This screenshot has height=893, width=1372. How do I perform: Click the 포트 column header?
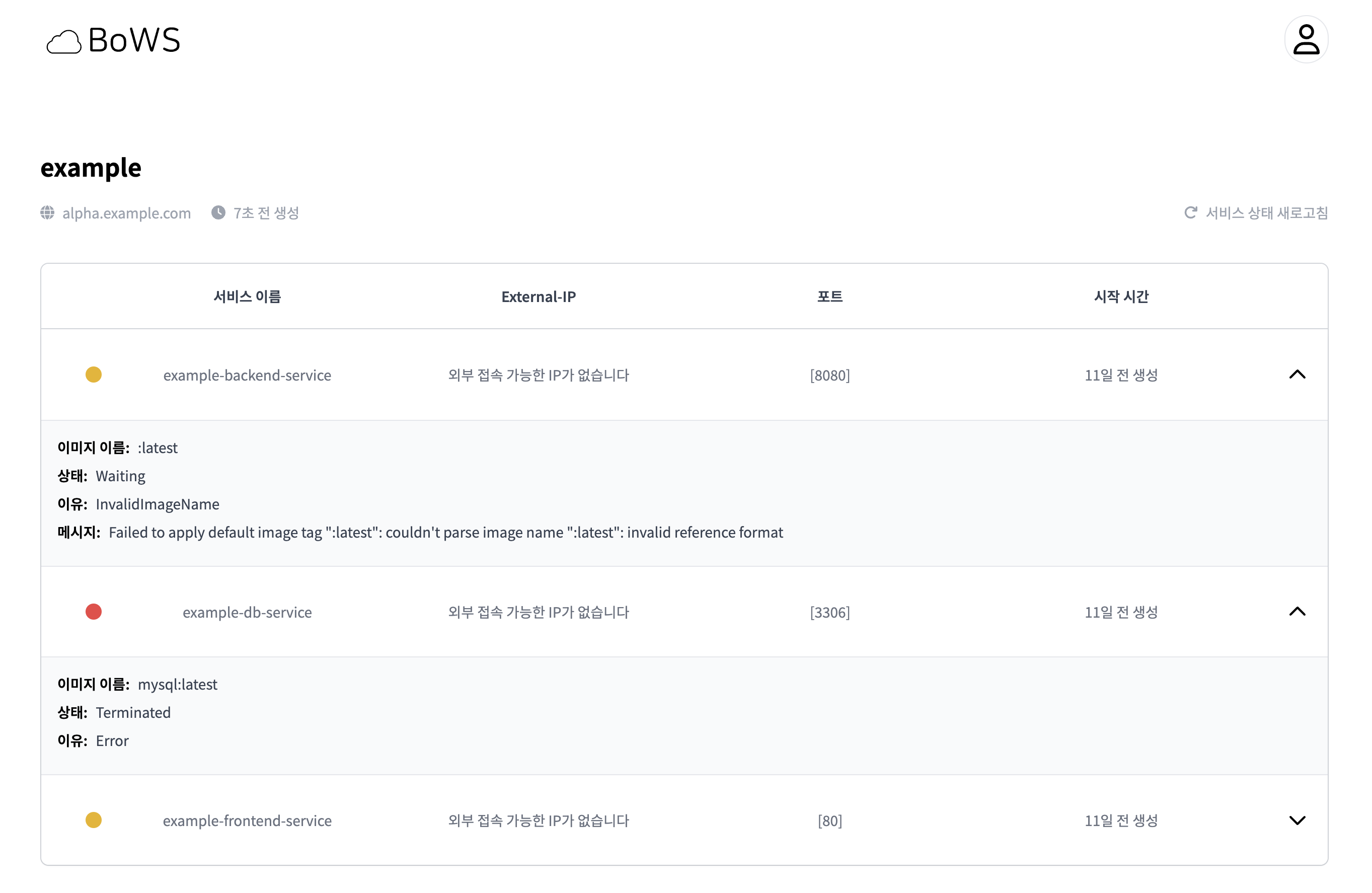829,296
